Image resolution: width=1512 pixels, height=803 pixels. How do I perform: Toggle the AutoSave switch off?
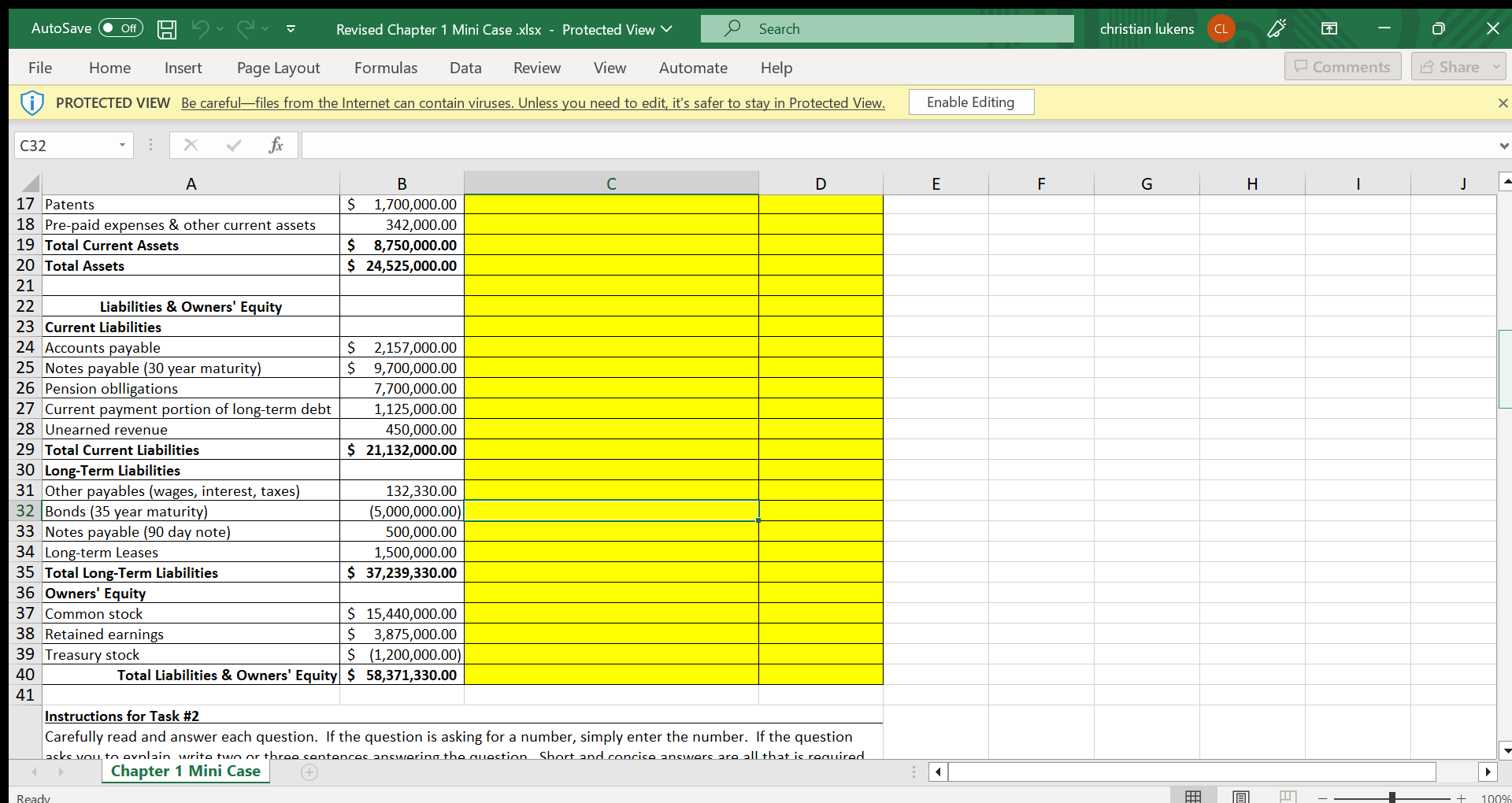pyautogui.click(x=120, y=28)
